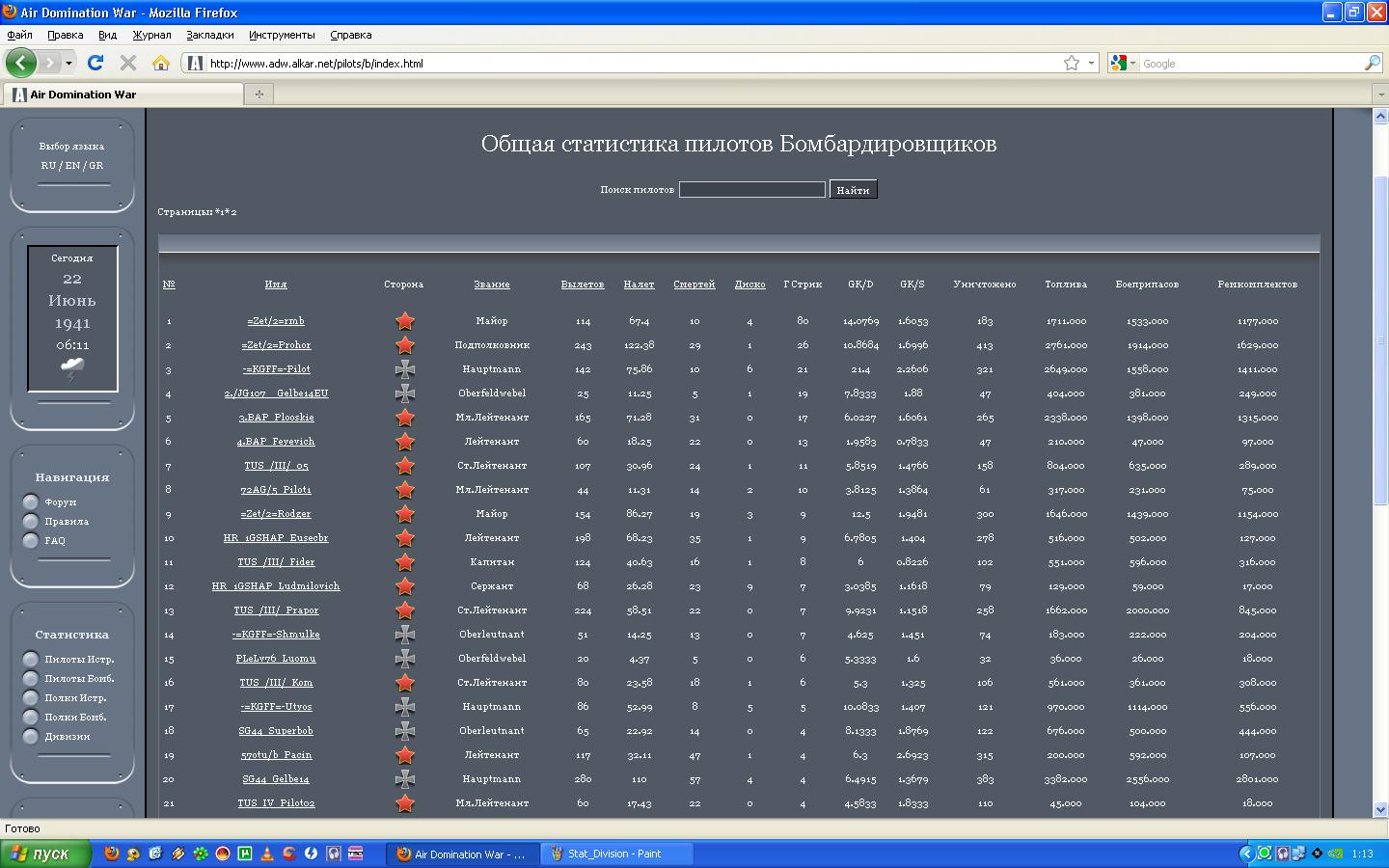
Task: Click the browser Back arrow button
Action: pyautogui.click(x=20, y=63)
